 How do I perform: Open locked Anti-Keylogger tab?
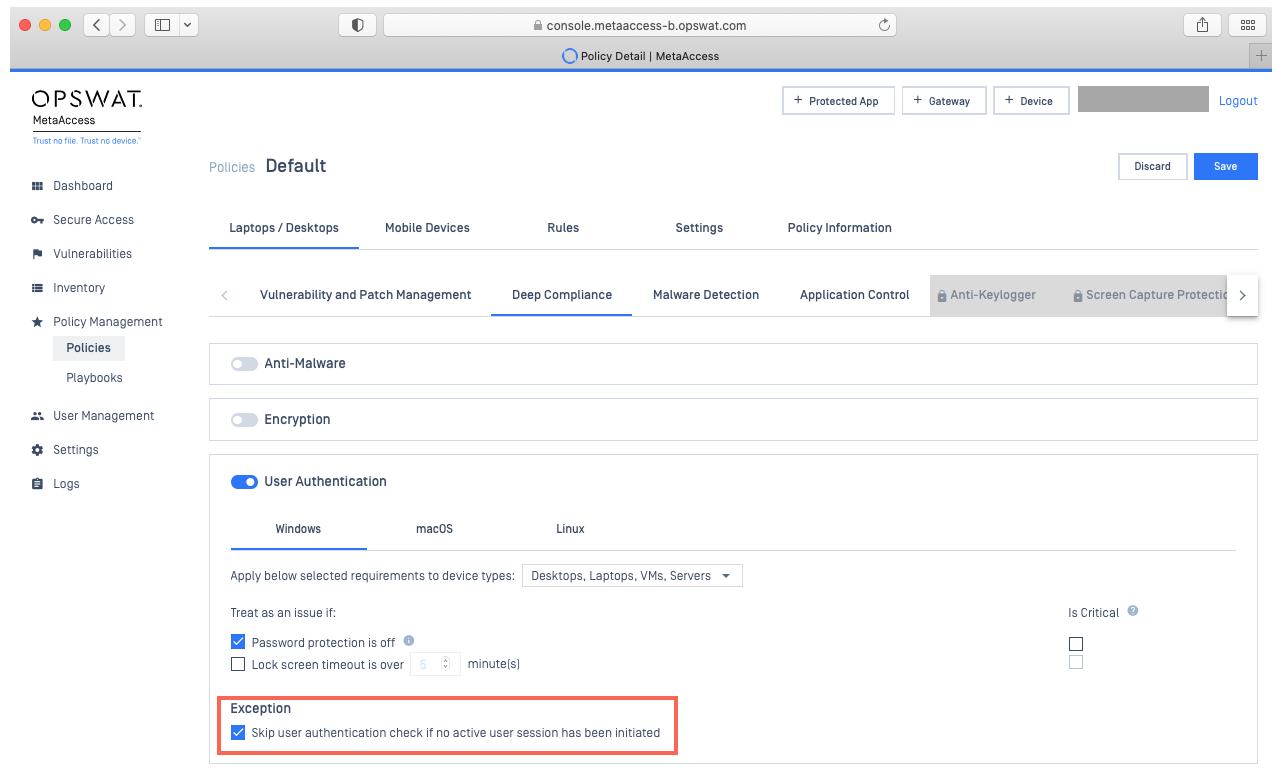click(x=986, y=295)
